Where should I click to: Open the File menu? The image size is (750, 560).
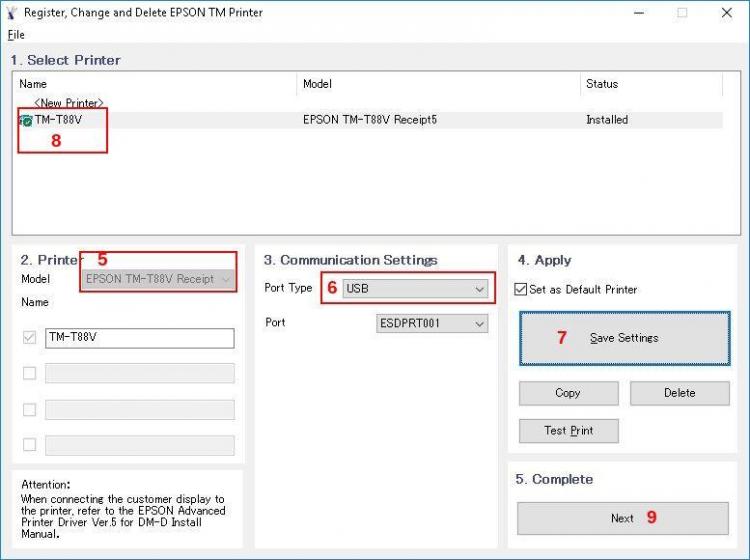coord(16,35)
